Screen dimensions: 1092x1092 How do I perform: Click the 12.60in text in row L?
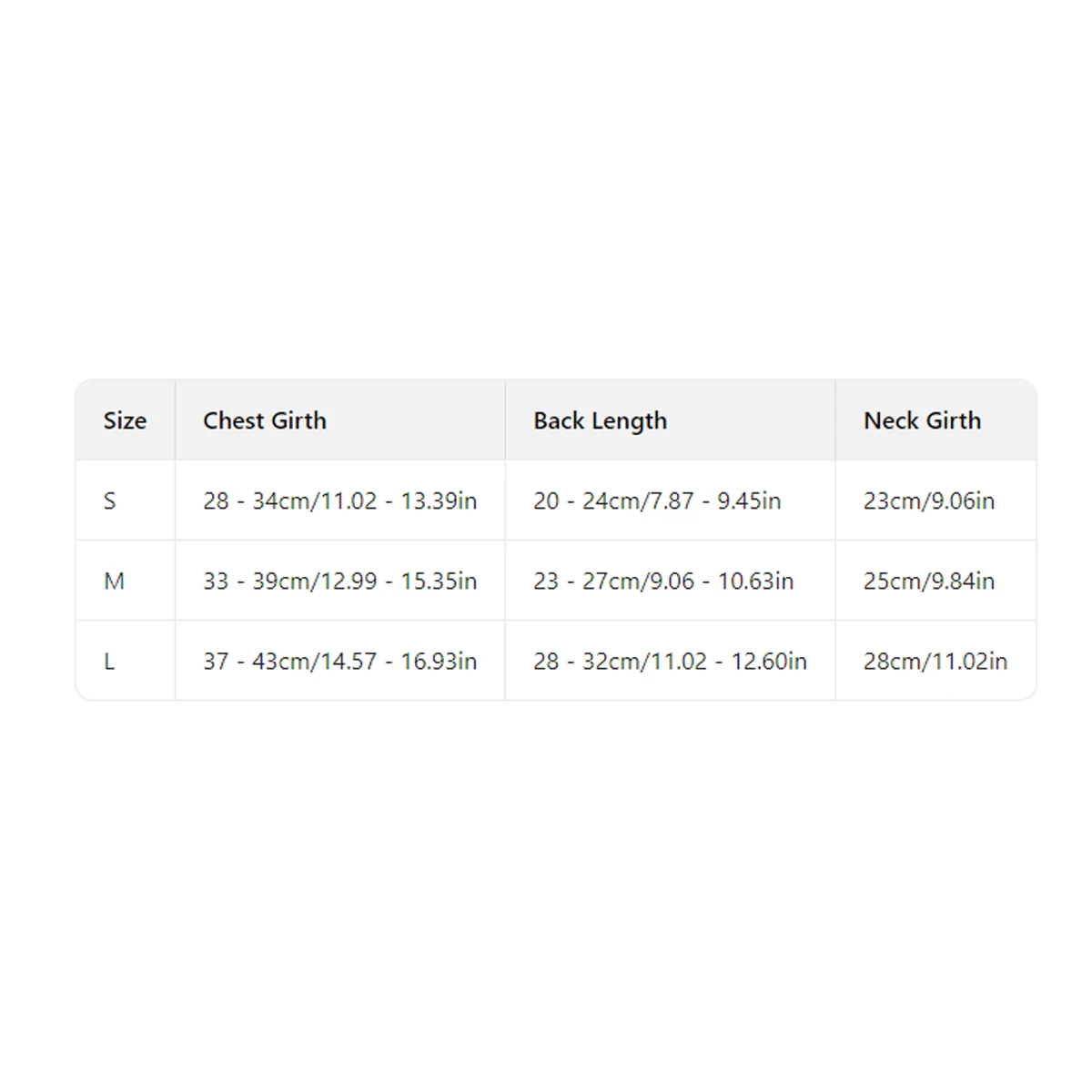(769, 661)
